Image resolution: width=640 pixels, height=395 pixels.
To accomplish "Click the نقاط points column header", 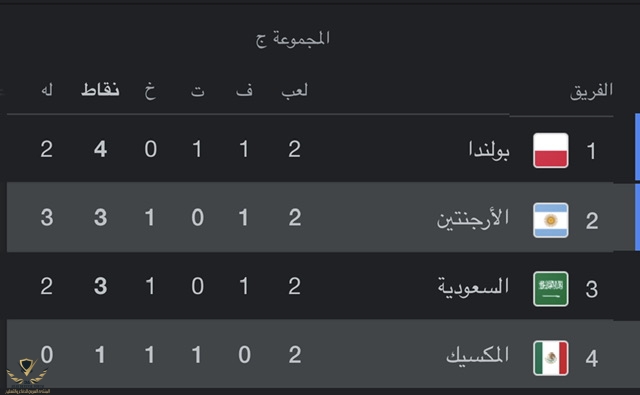I will [x=100, y=89].
